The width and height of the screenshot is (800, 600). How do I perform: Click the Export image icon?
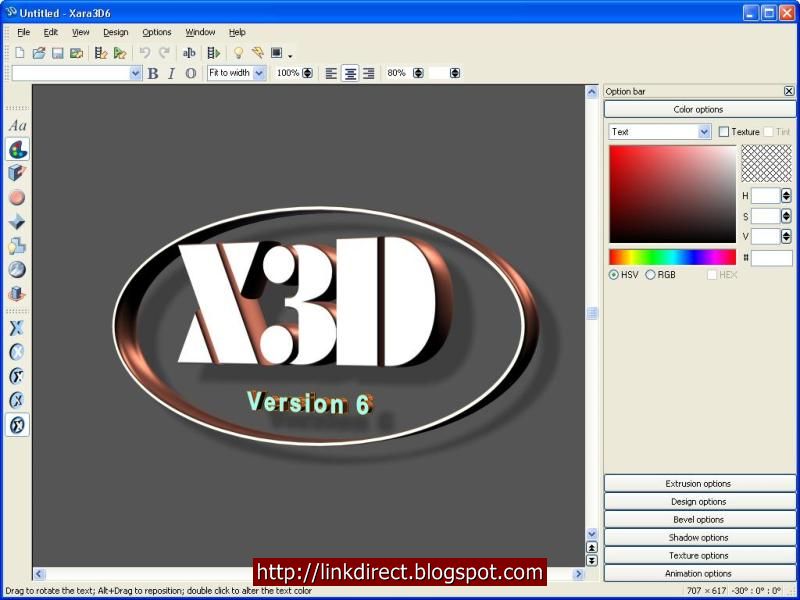pos(77,53)
